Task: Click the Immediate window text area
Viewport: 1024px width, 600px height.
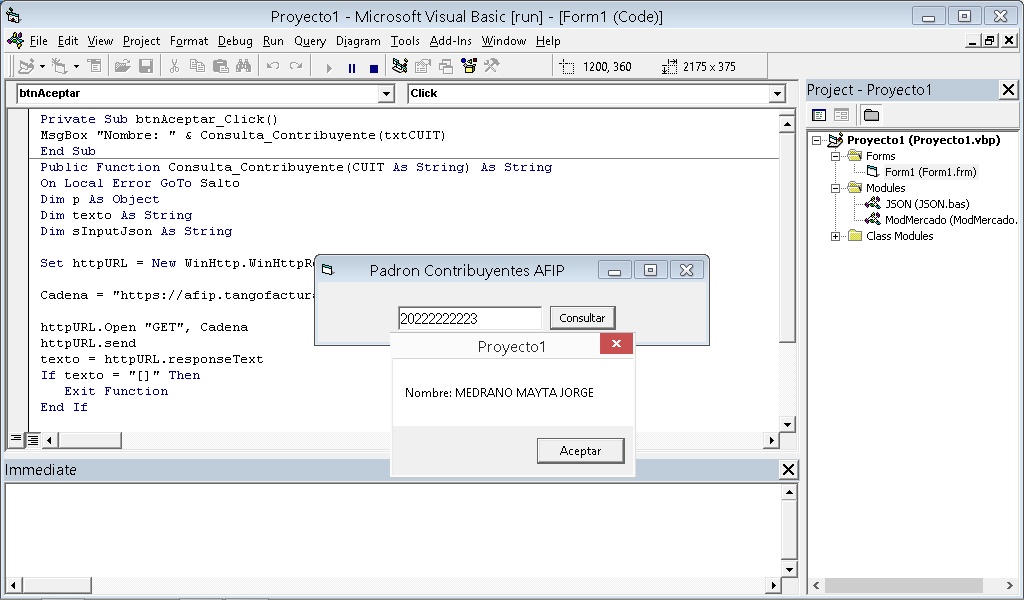Action: pos(393,530)
